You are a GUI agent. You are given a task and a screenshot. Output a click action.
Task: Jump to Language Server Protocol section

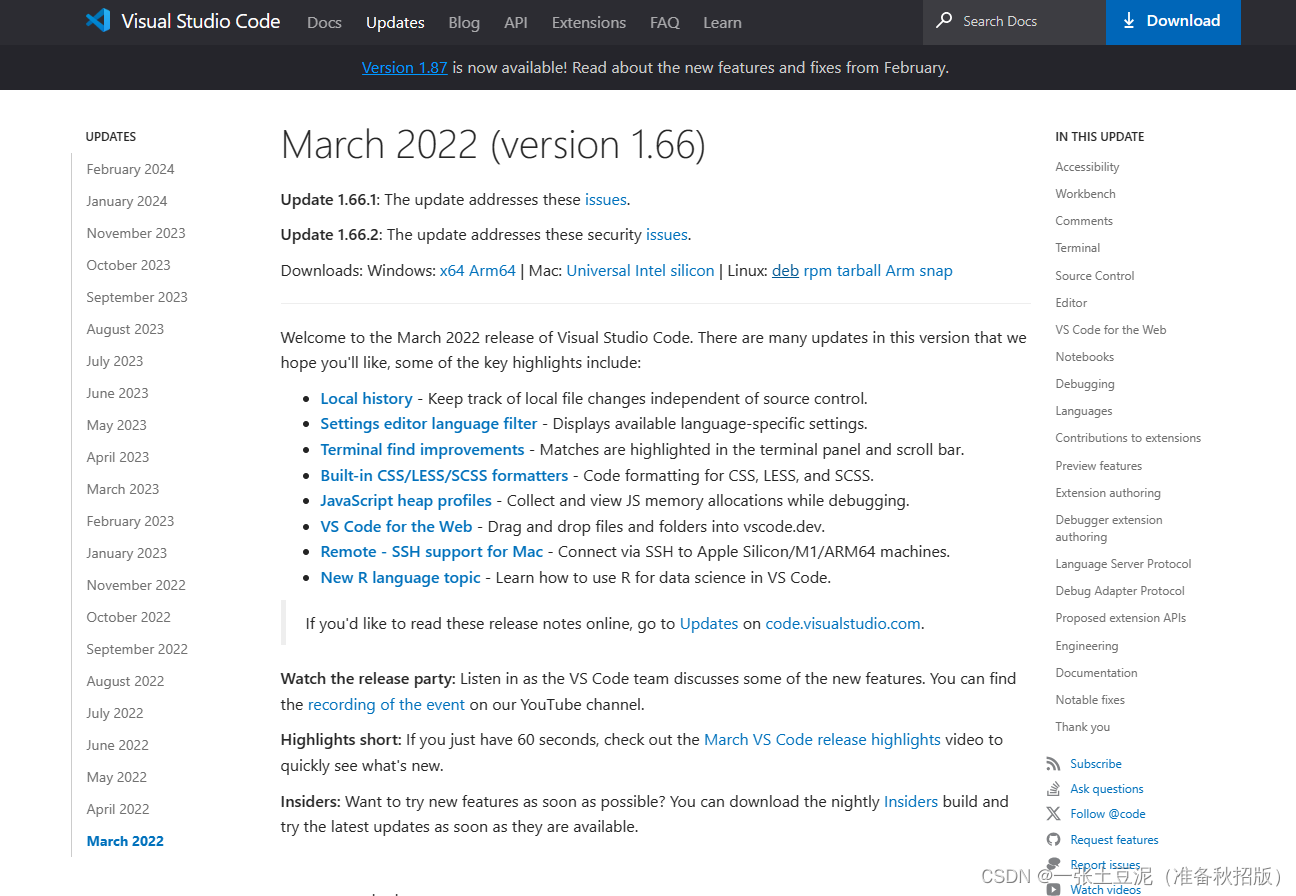click(1123, 564)
